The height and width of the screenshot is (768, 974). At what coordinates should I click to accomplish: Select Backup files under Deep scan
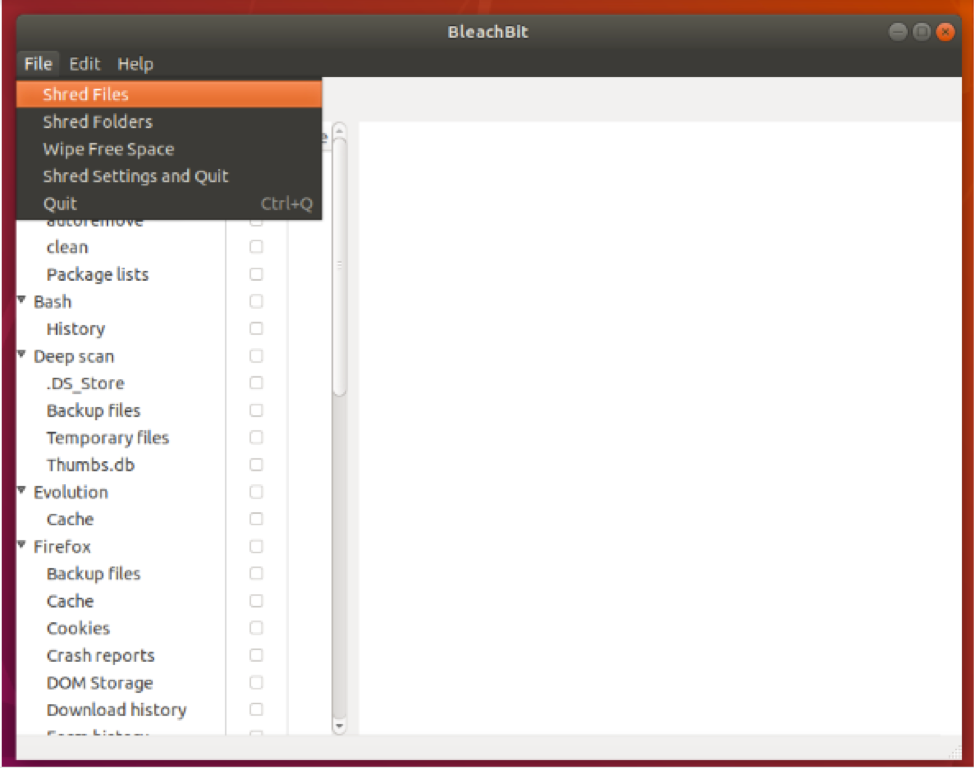[x=94, y=410]
